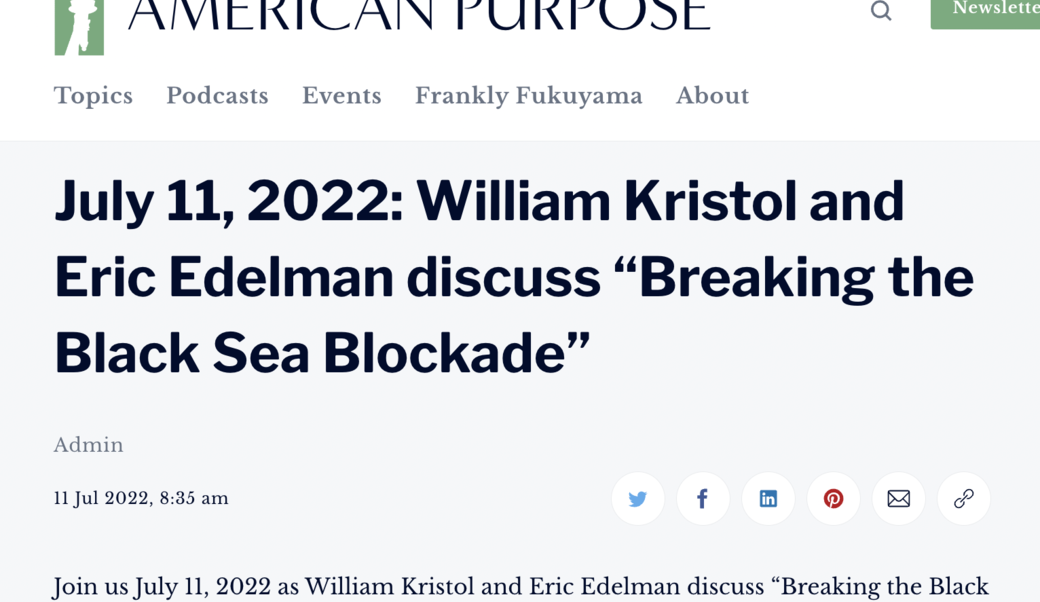Visit the Frankly Fukuyama section
This screenshot has height=602, width=1040.
528,96
